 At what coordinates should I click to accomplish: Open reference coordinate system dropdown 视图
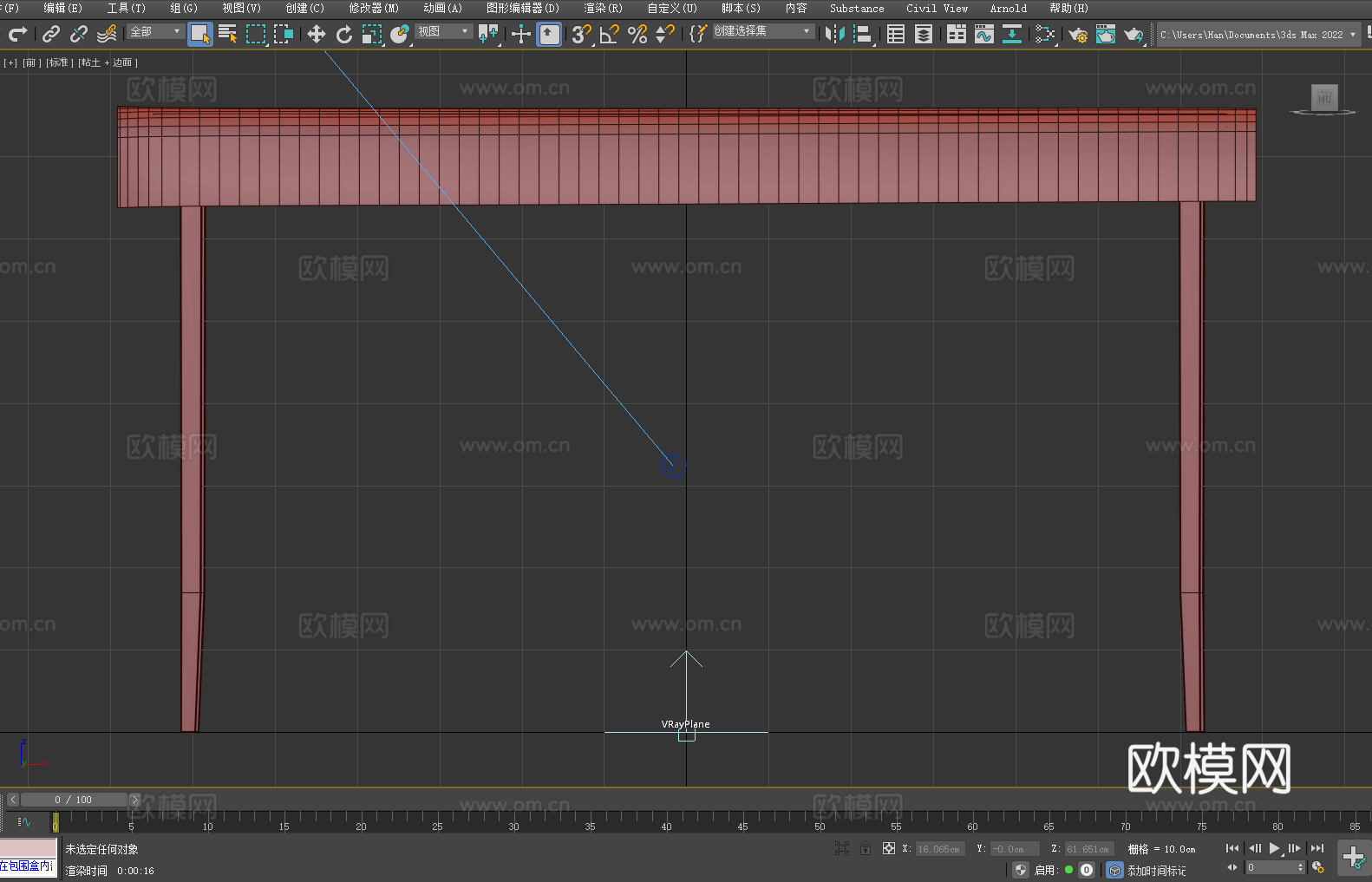tap(443, 31)
